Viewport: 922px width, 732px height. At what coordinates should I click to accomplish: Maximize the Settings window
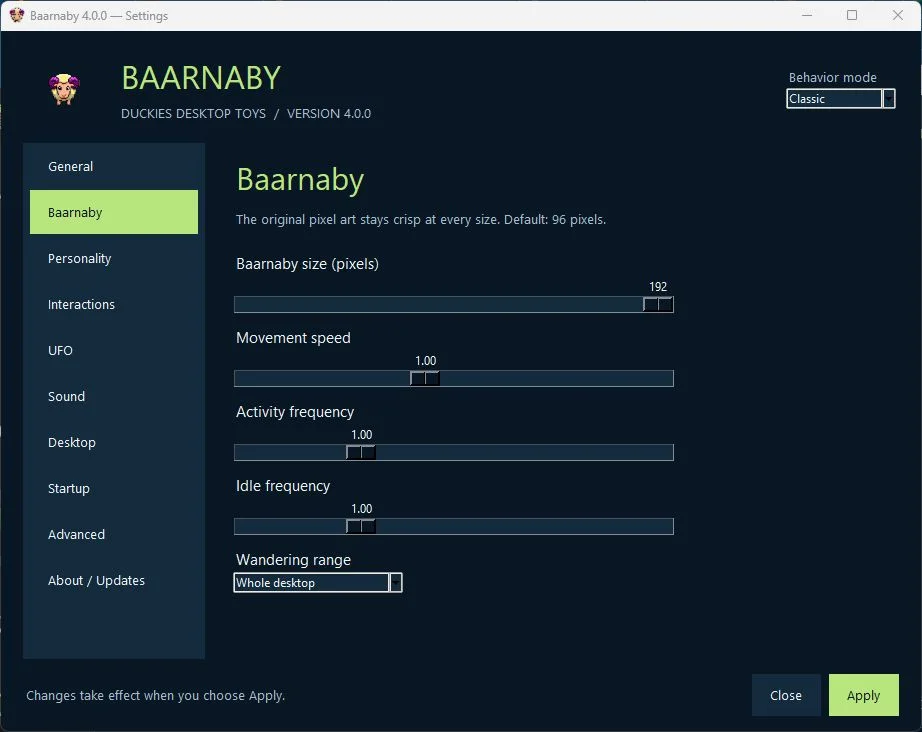[852, 15]
